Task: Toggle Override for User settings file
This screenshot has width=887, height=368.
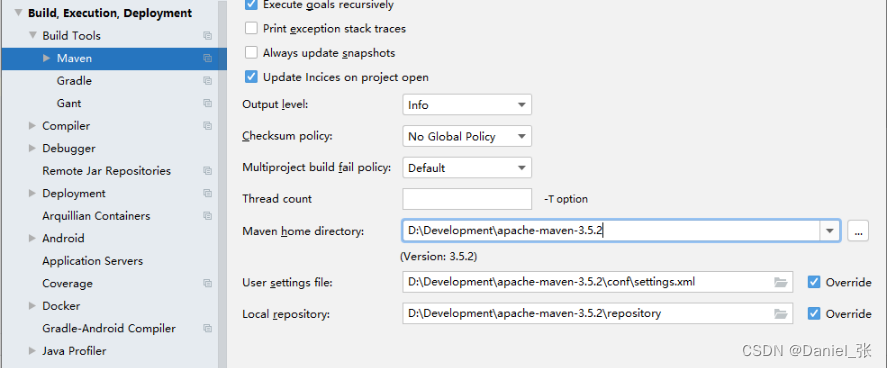Action: (x=814, y=282)
